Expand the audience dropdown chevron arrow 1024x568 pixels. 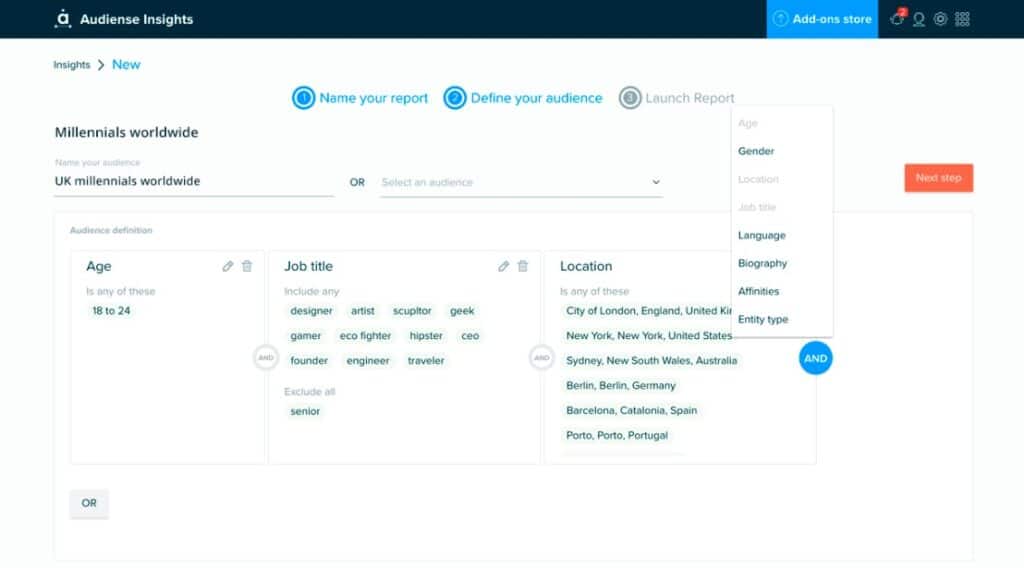point(656,182)
